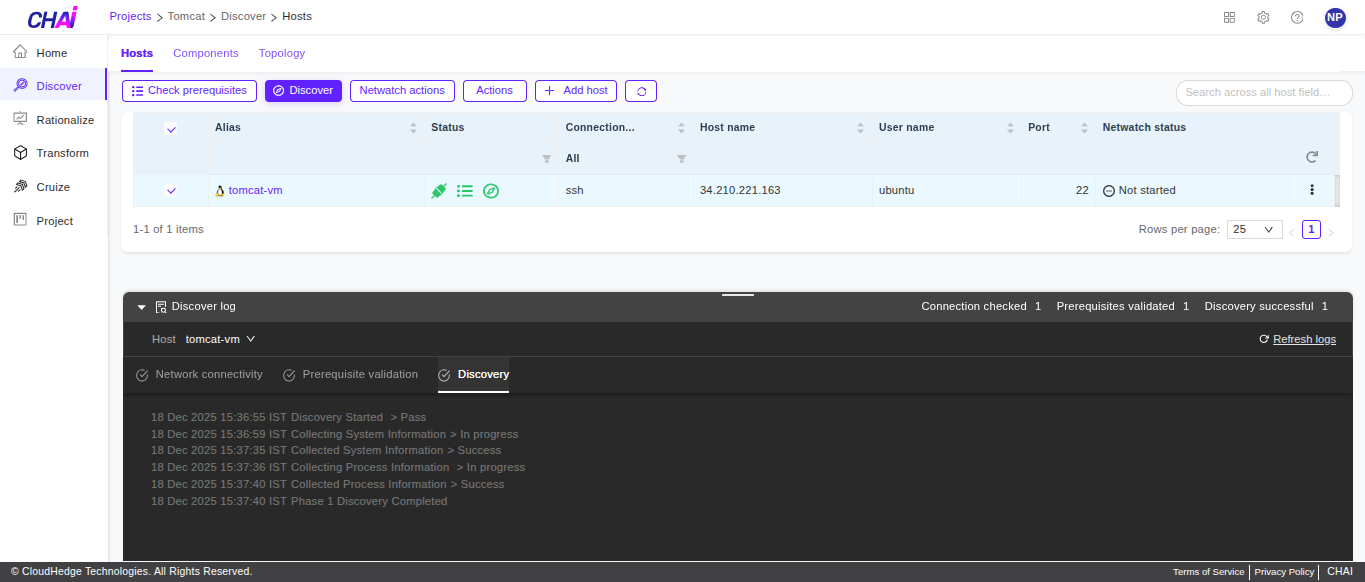Open the Privacy Policy link
The image size is (1365, 582).
[1284, 572]
